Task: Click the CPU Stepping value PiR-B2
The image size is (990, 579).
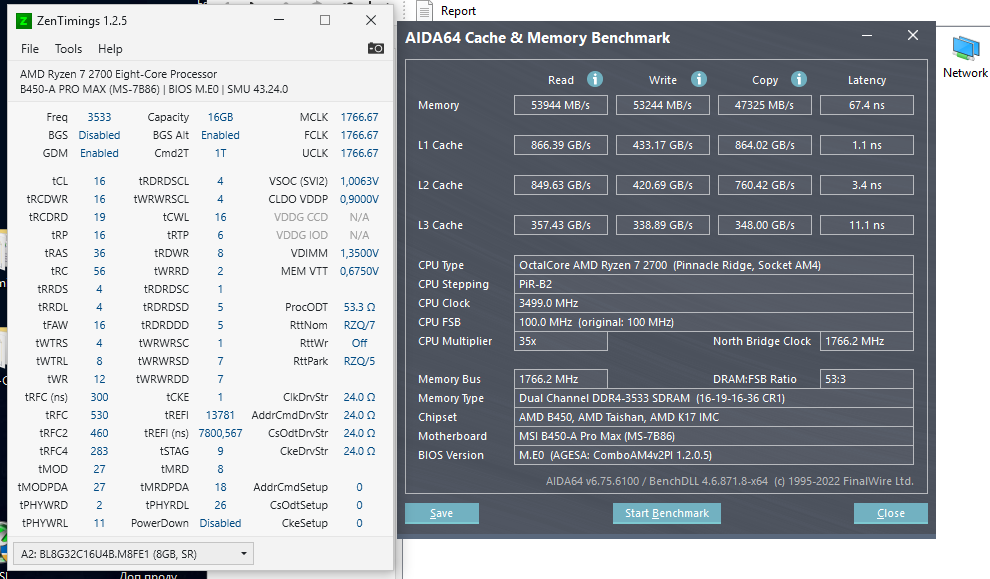Action: (713, 284)
